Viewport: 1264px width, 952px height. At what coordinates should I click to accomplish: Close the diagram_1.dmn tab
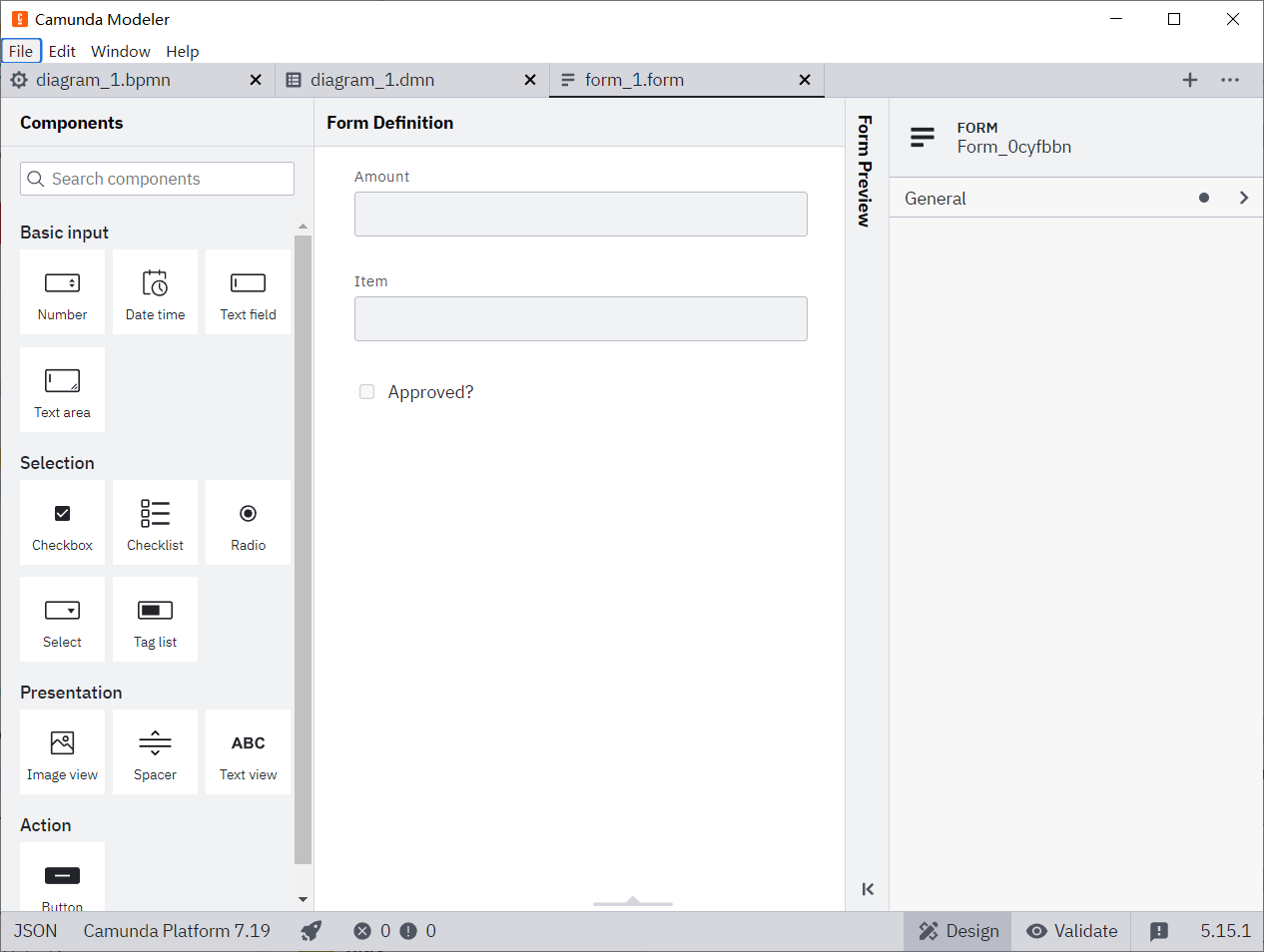point(530,80)
